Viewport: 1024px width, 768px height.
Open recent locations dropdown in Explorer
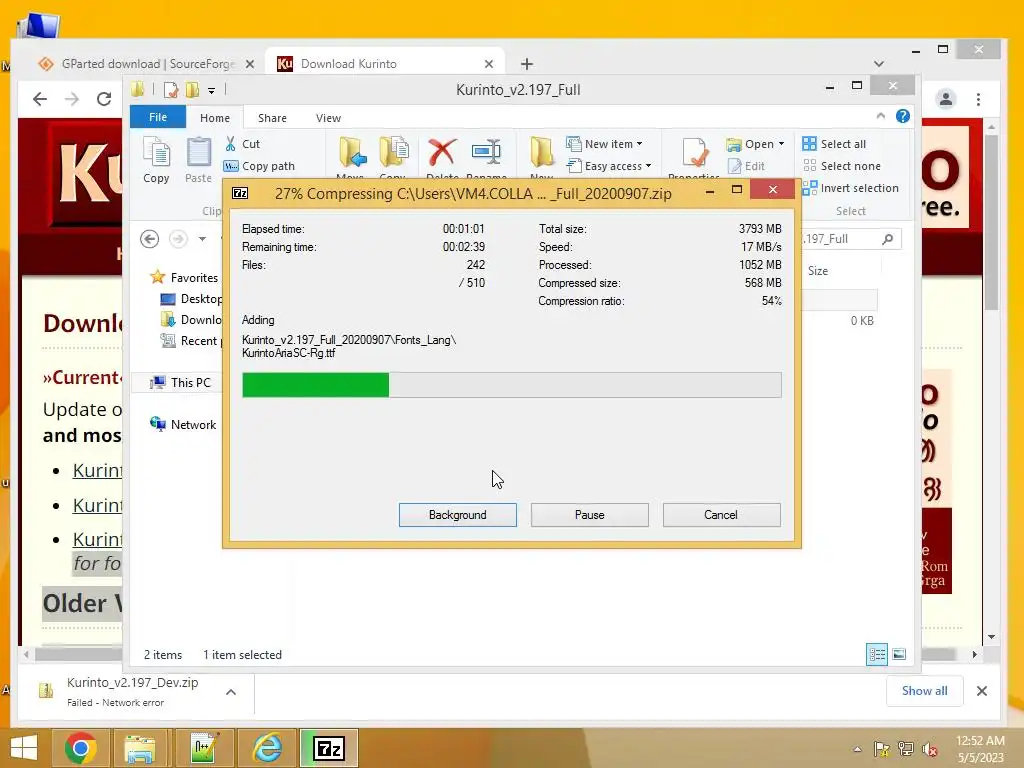[202, 239]
